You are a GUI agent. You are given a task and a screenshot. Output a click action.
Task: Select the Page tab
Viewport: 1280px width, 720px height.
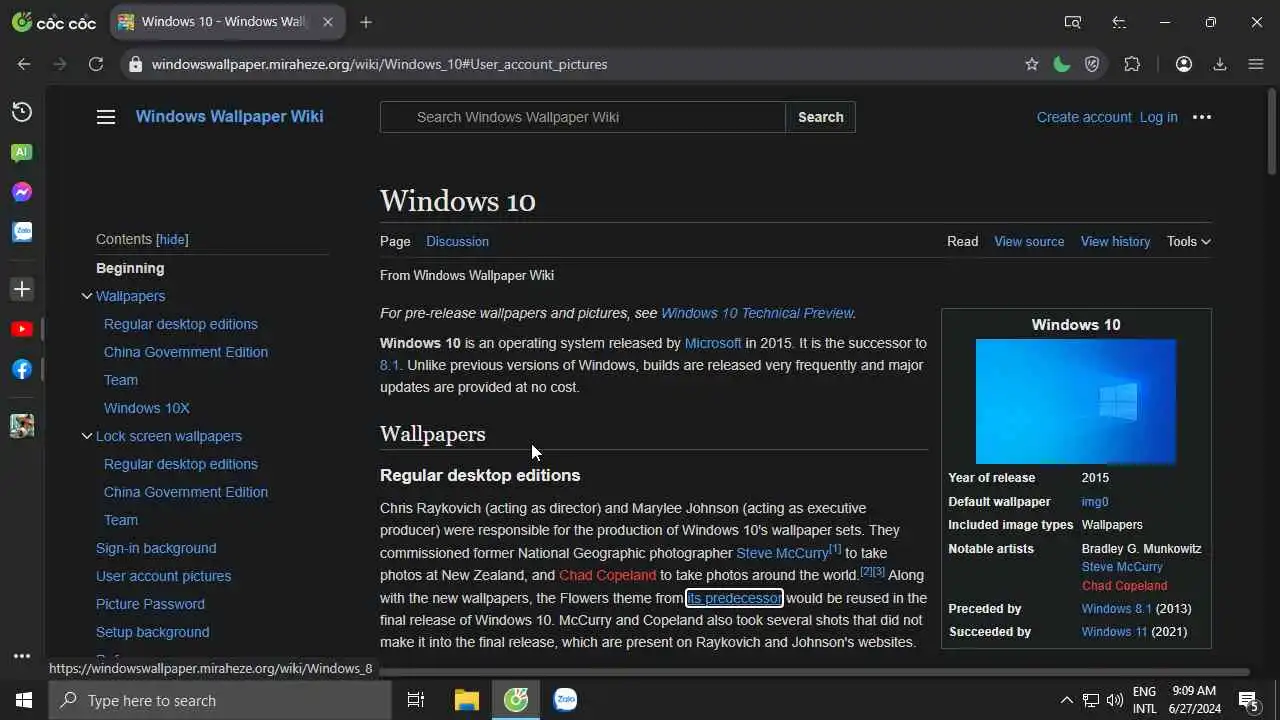click(x=395, y=241)
